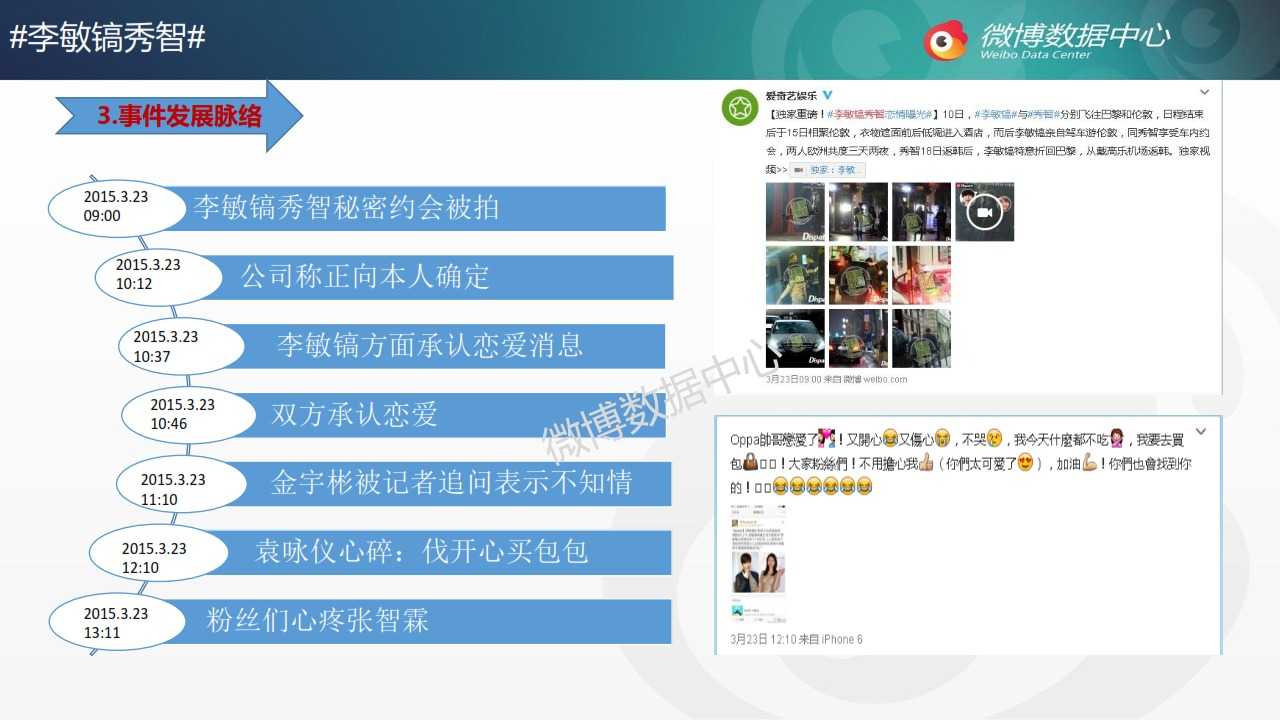This screenshot has height=720, width=1280.
Task: Select the 2015.3.23 13:11 timeline oval
Action: coord(118,622)
